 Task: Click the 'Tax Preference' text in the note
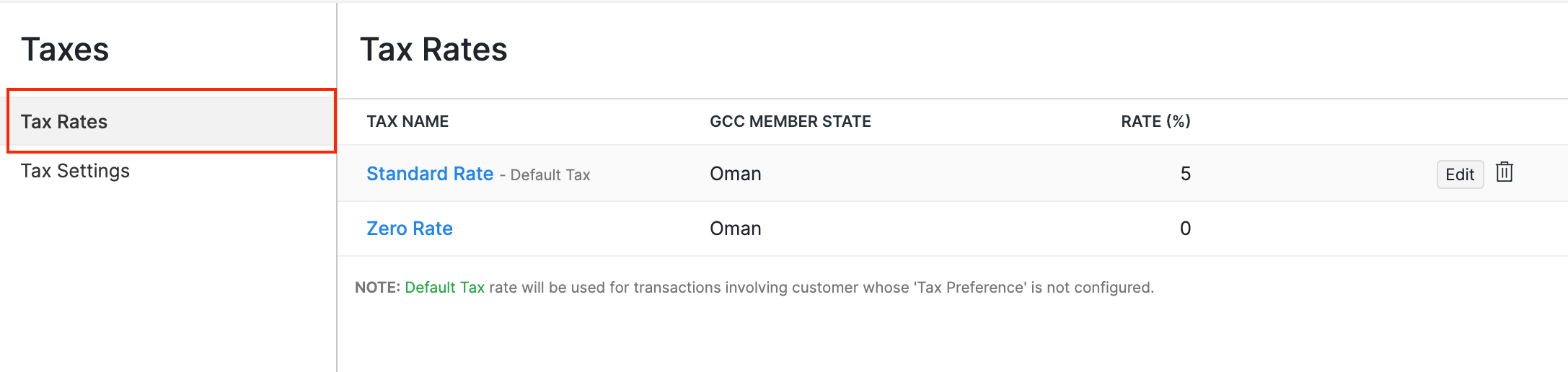point(970,288)
